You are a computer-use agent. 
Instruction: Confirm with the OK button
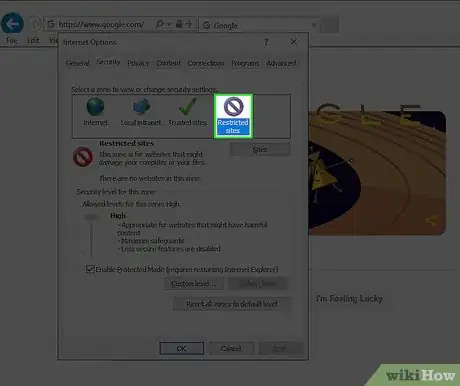(x=182, y=349)
